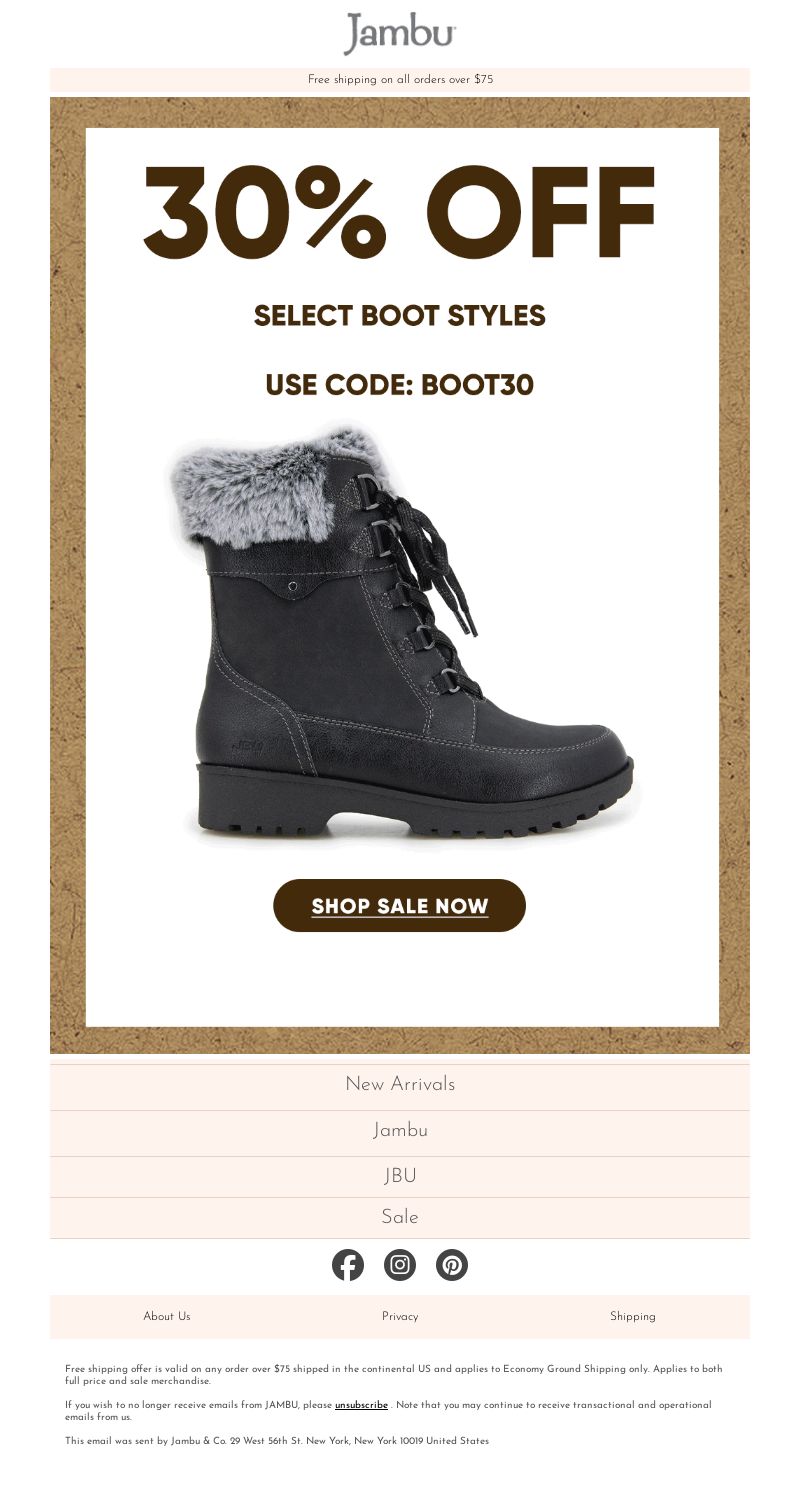Select the Sale menu link

click(400, 1218)
